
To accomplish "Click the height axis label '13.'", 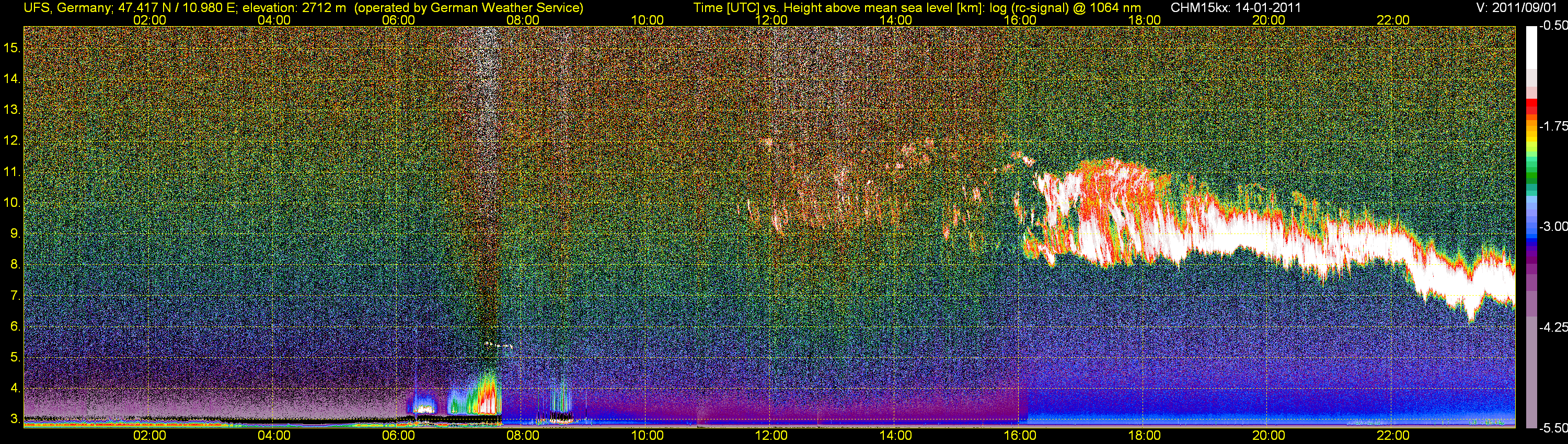I will tap(12, 110).
